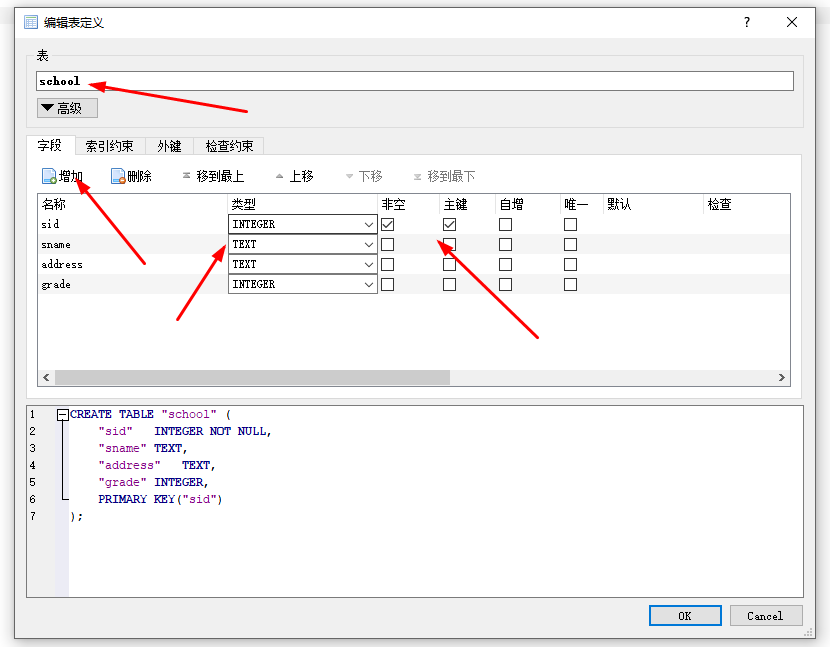The image size is (830, 647).
Task: Switch to the 外键 tab
Action: [x=169, y=146]
